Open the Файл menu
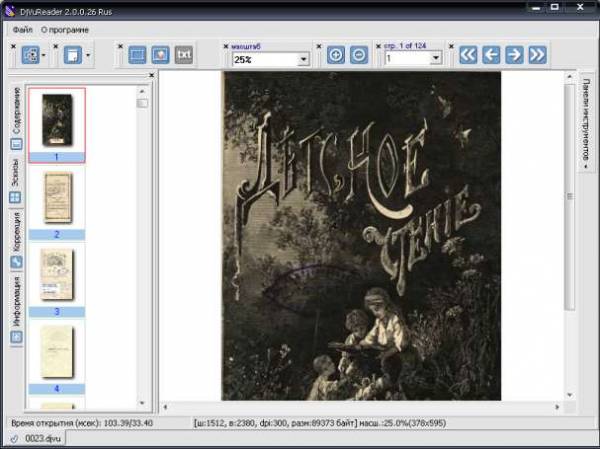This screenshot has width=600, height=449. [x=23, y=29]
